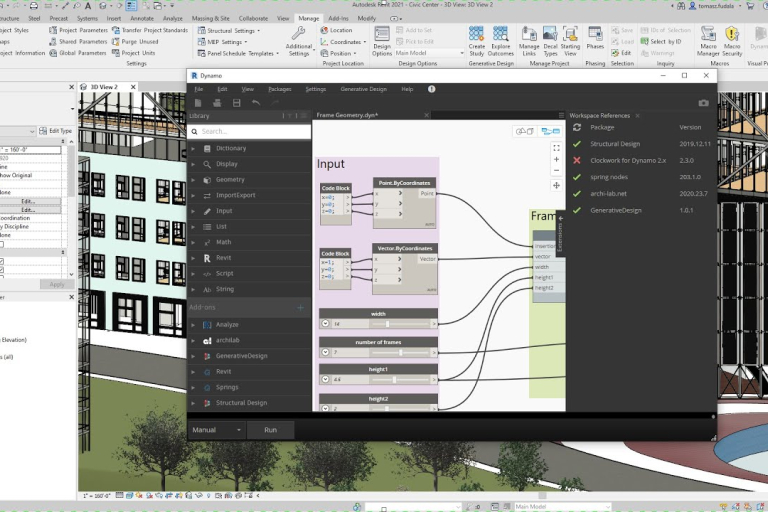Viewport: 768px width, 512px height.
Task: Open Macro Security settings
Action: coord(732,41)
